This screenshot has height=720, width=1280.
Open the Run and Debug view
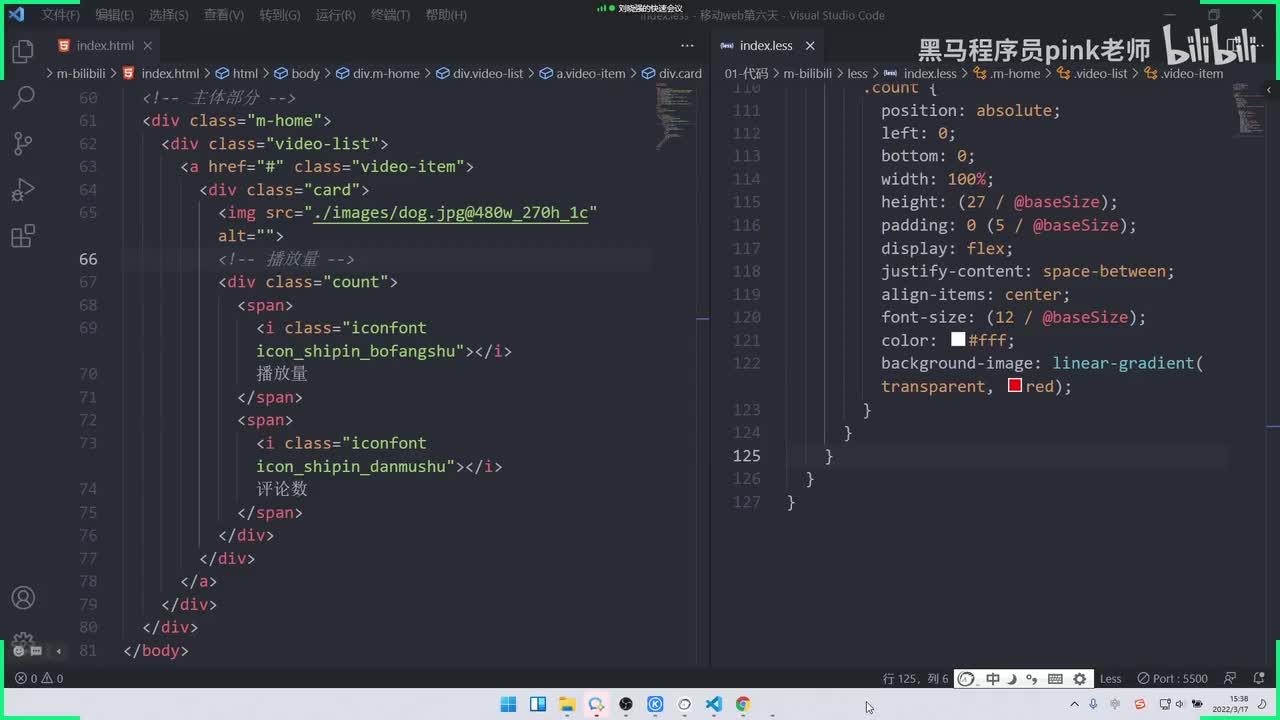[x=23, y=190]
